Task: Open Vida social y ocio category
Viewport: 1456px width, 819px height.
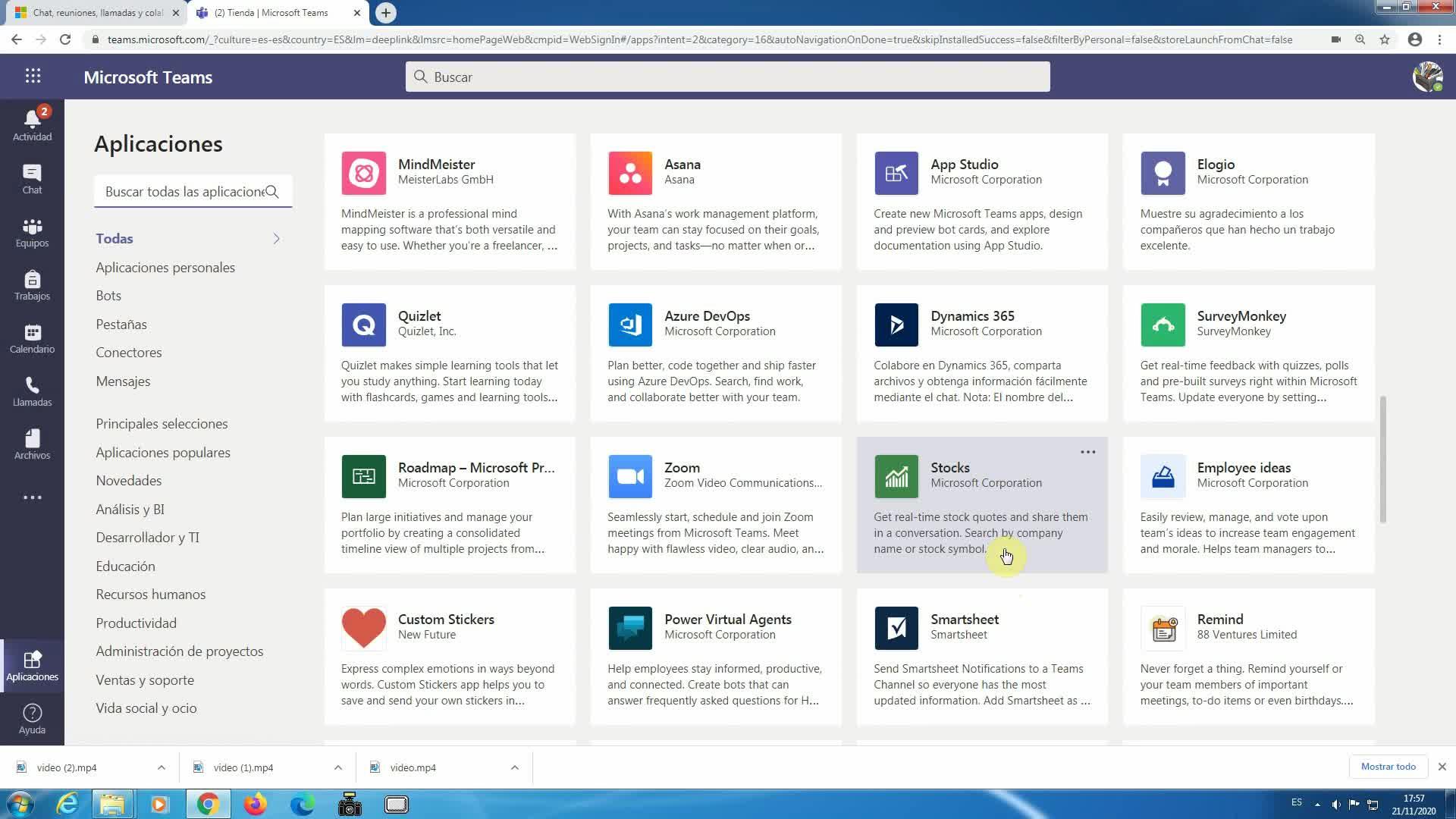Action: [146, 708]
